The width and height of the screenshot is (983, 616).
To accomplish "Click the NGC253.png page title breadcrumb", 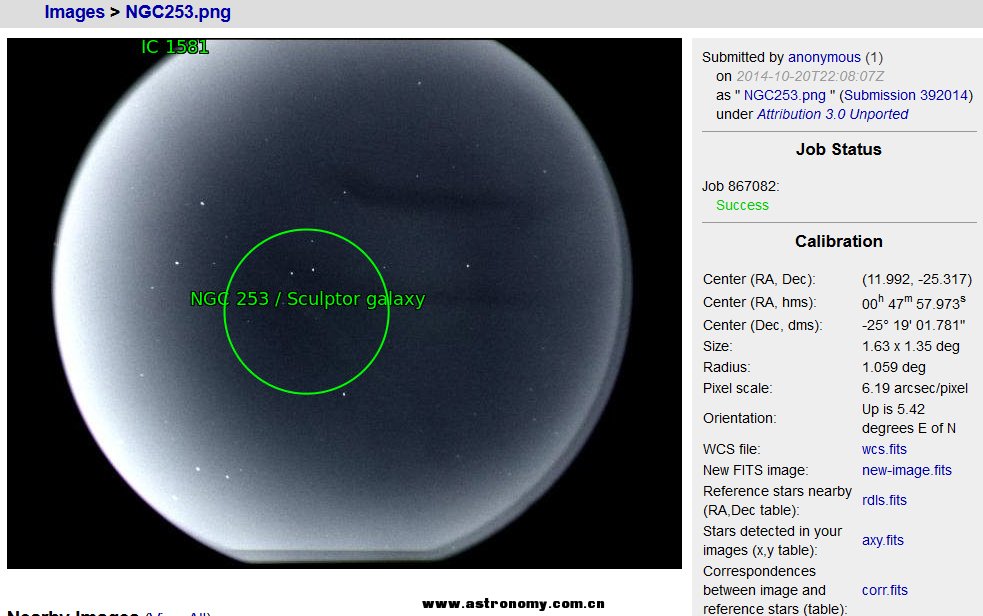I will pos(177,13).
